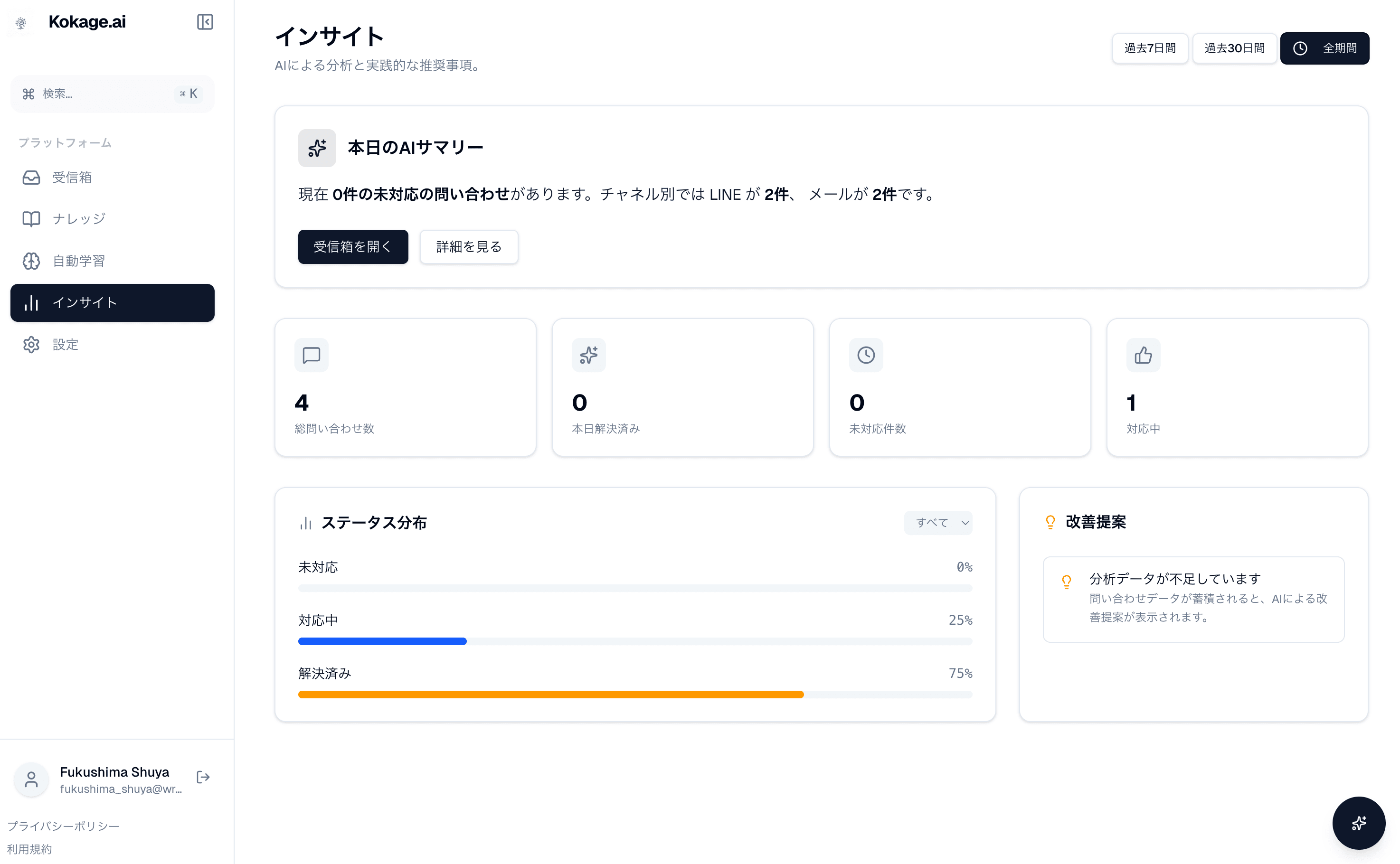The width and height of the screenshot is (1400, 864).
Task: Click the chat bubble icon on 総問い合わせ数 card
Action: pyautogui.click(x=311, y=356)
